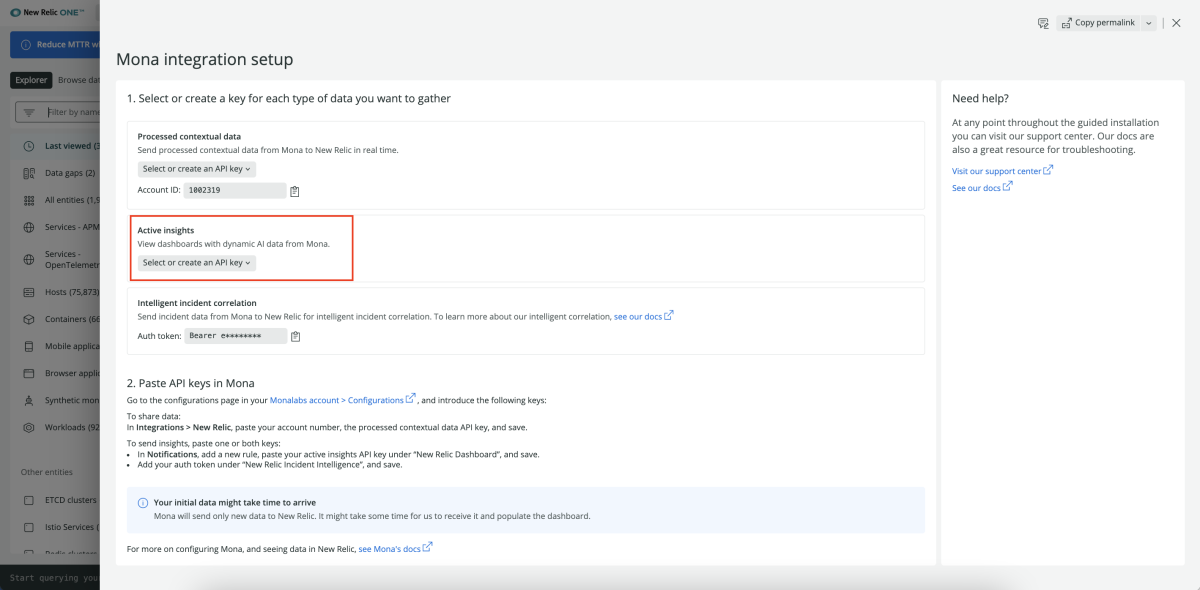
Task: Copy the Account ID to clipboard
Action: click(295, 191)
